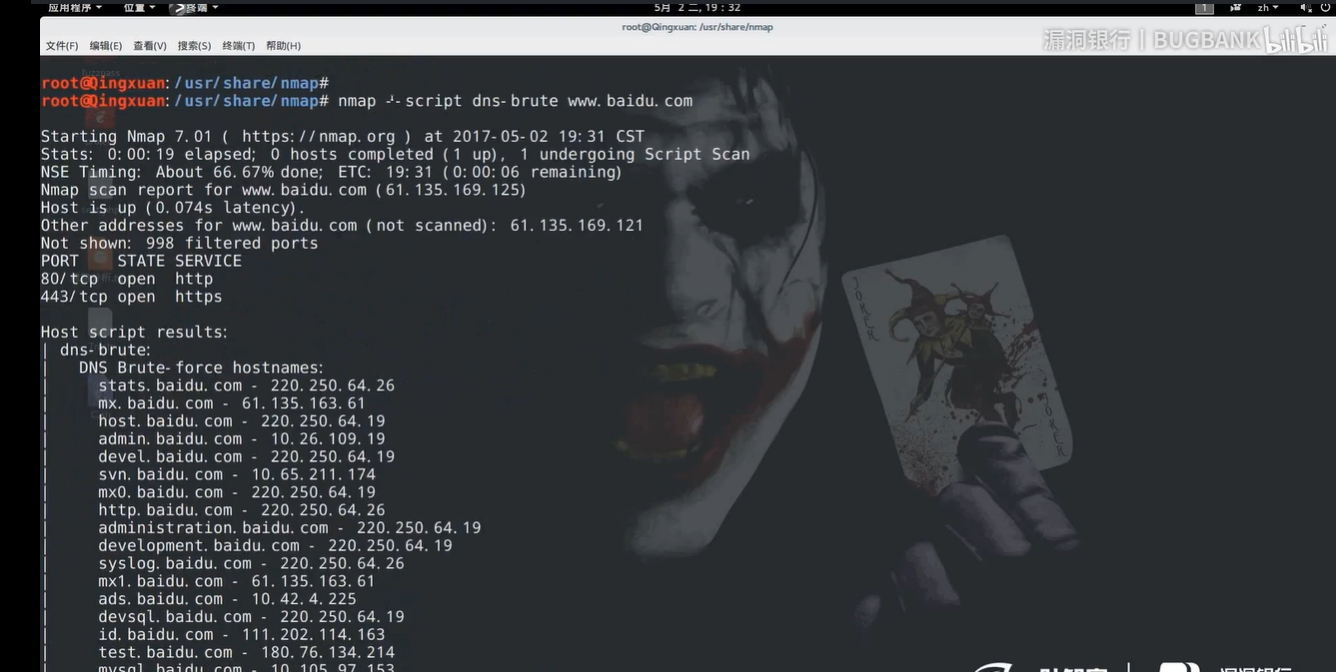Click the development.baidu.com result line

tap(275, 545)
